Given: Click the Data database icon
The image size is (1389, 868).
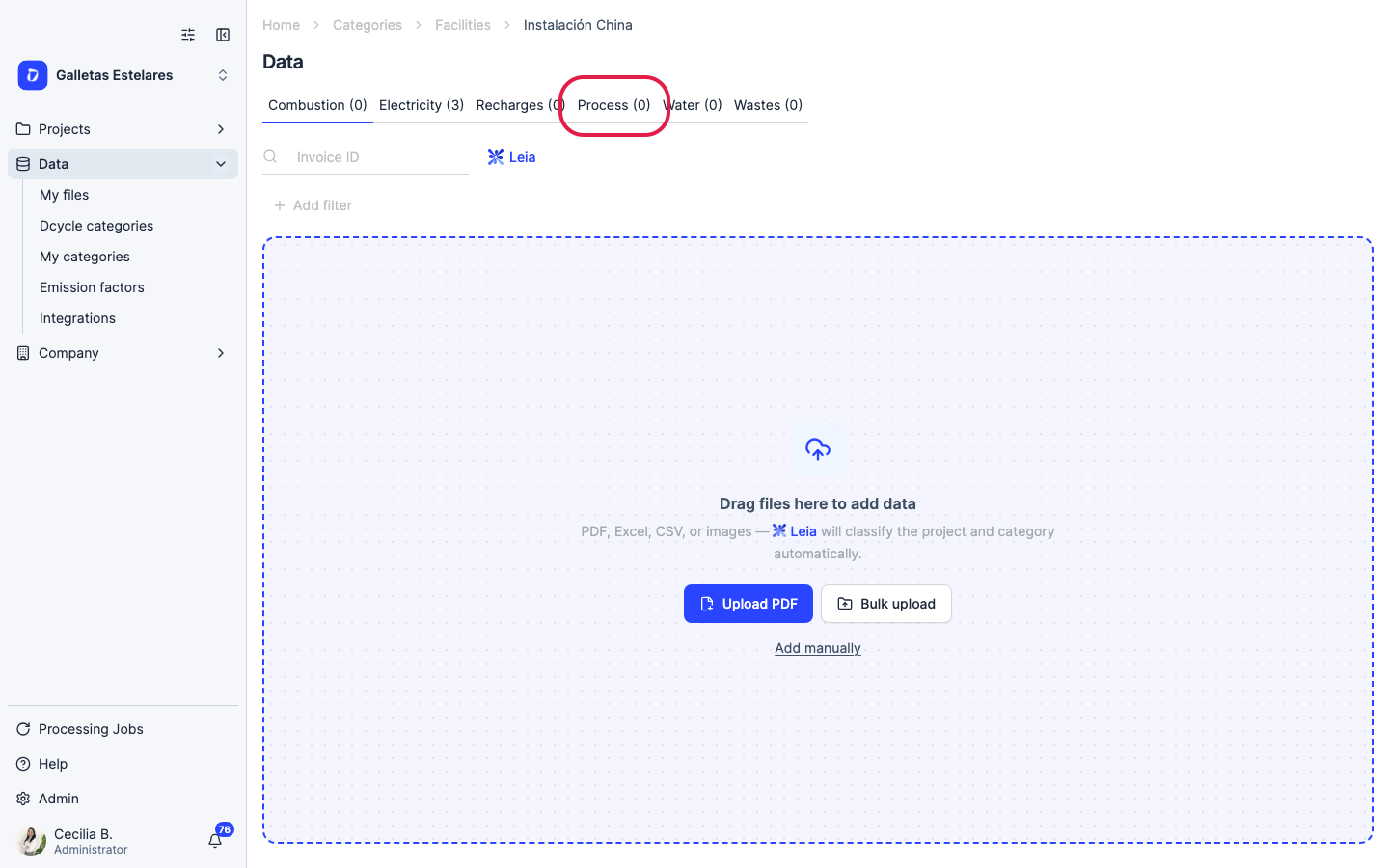Looking at the screenshot, I should click(23, 164).
